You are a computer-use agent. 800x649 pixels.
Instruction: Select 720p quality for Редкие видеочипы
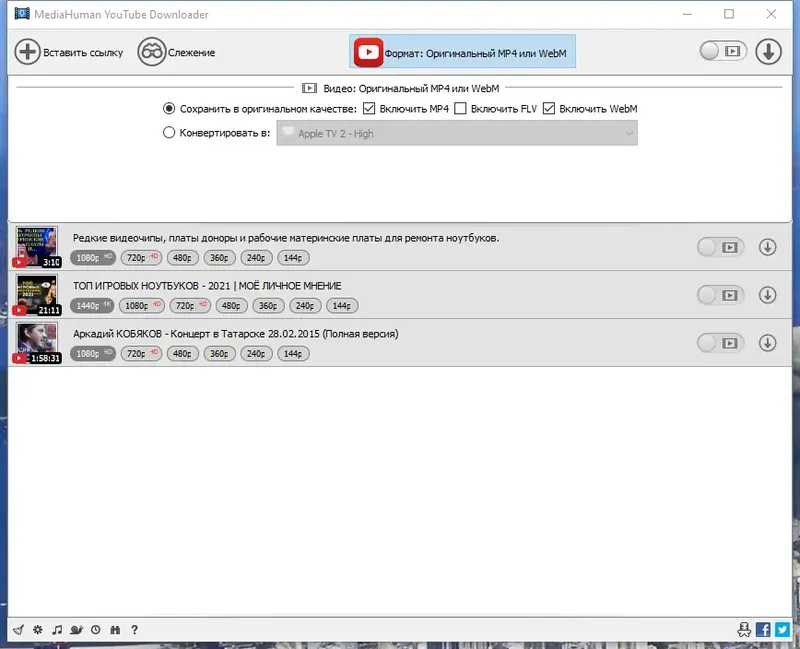[141, 258]
